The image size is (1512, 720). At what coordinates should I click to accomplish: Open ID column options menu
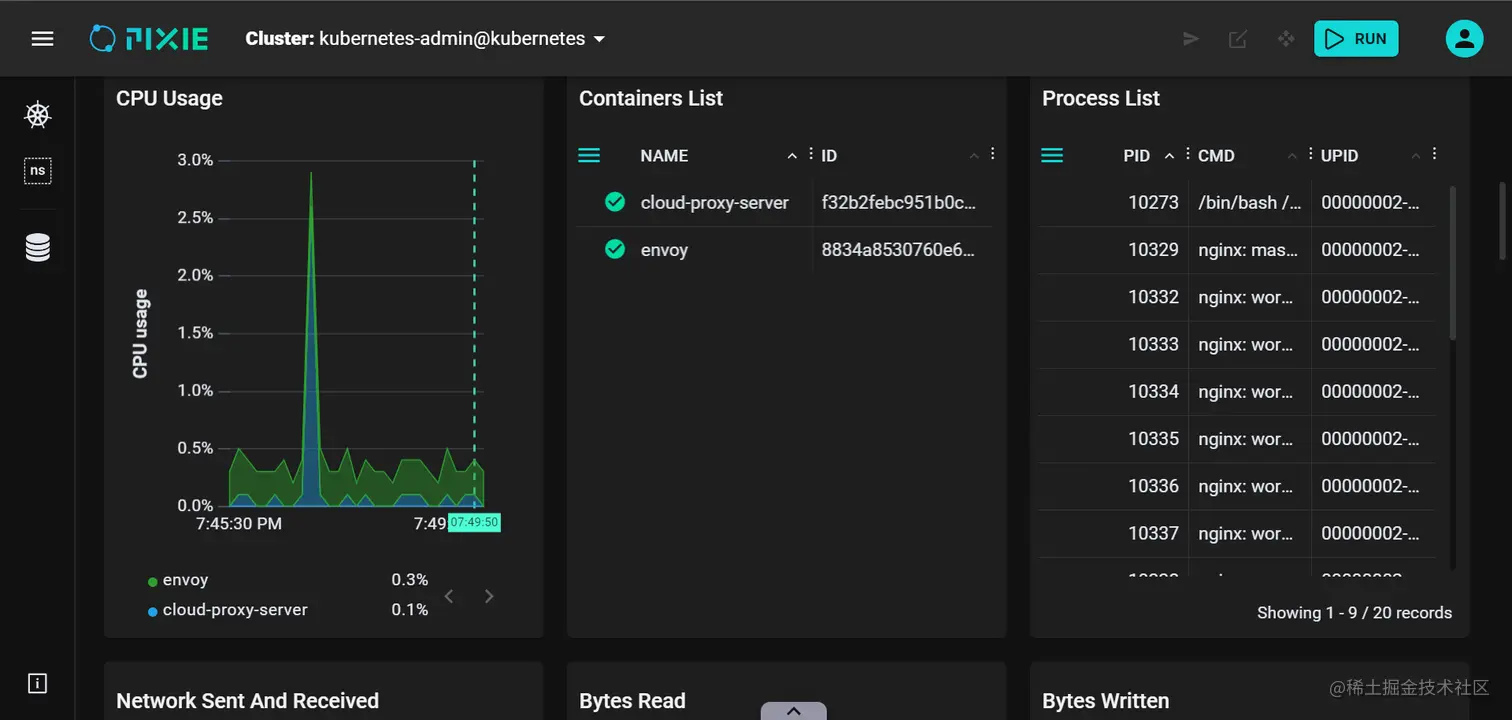(x=992, y=154)
